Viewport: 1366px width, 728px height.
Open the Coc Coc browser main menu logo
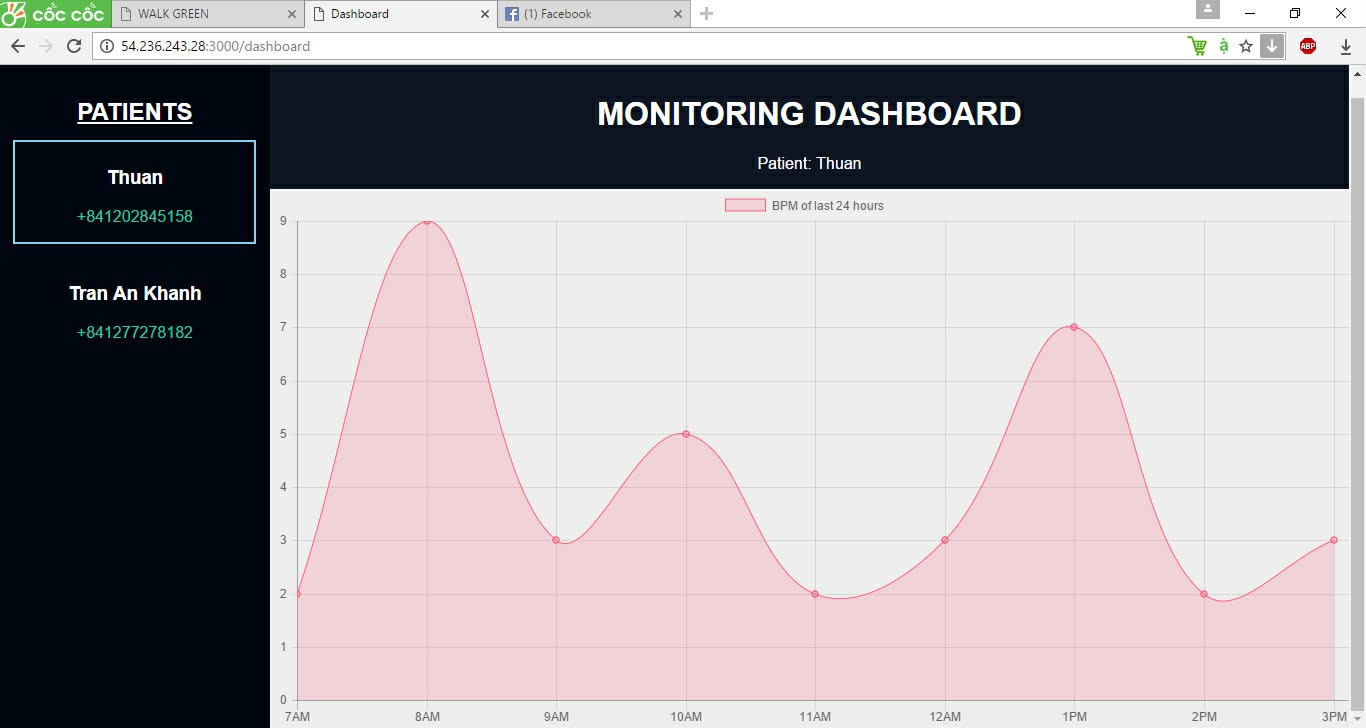55,14
